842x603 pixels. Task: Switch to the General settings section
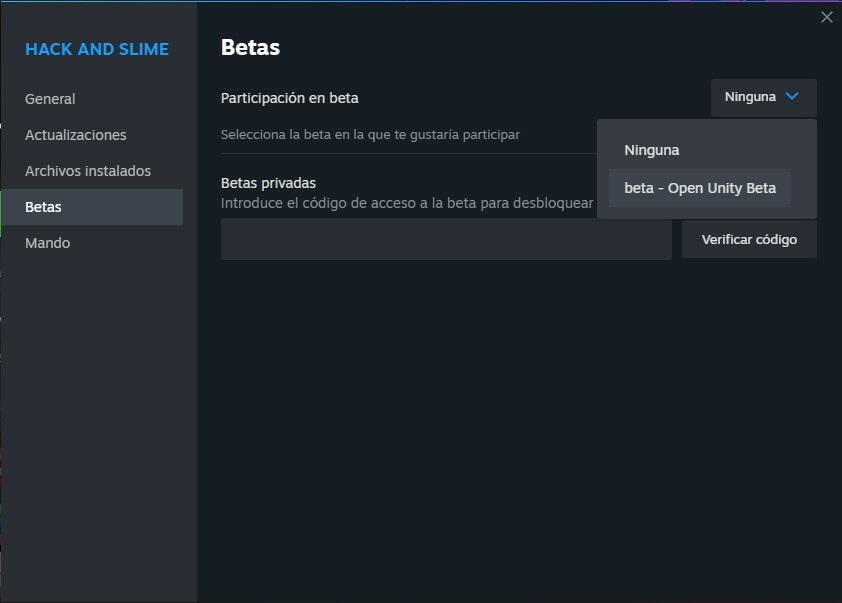point(49,98)
